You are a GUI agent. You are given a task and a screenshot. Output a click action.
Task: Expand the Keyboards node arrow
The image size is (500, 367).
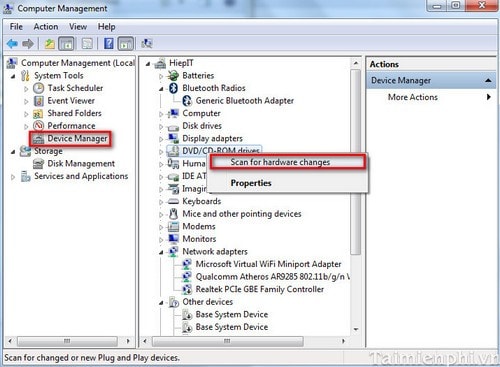tap(161, 202)
